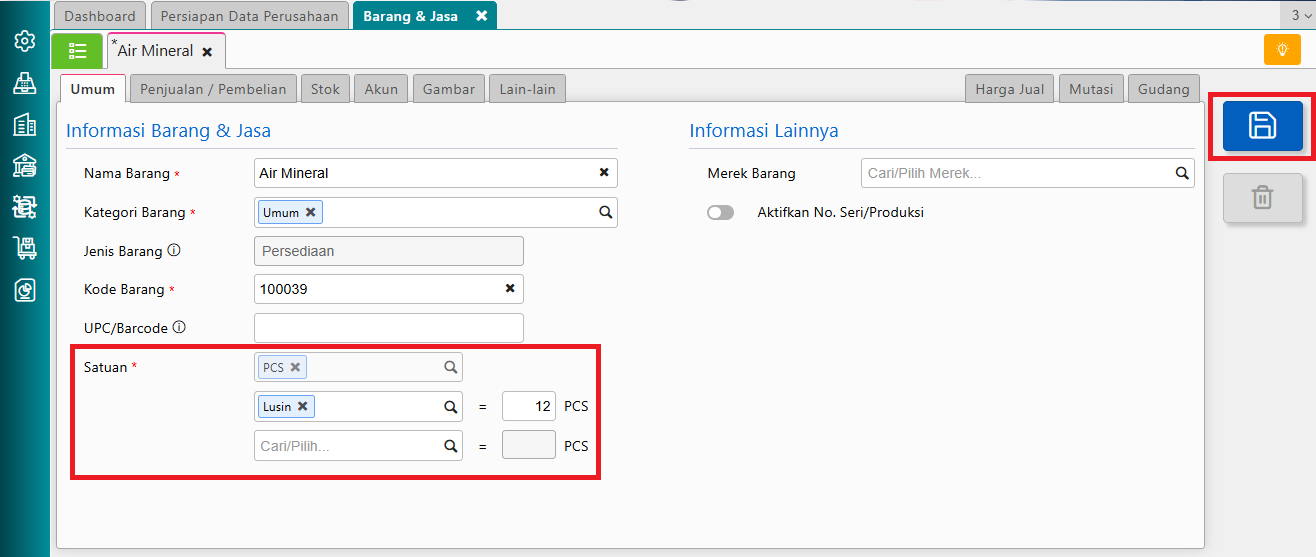1316x557 pixels.
Task: Remove the PCS unit tag
Action: (295, 367)
